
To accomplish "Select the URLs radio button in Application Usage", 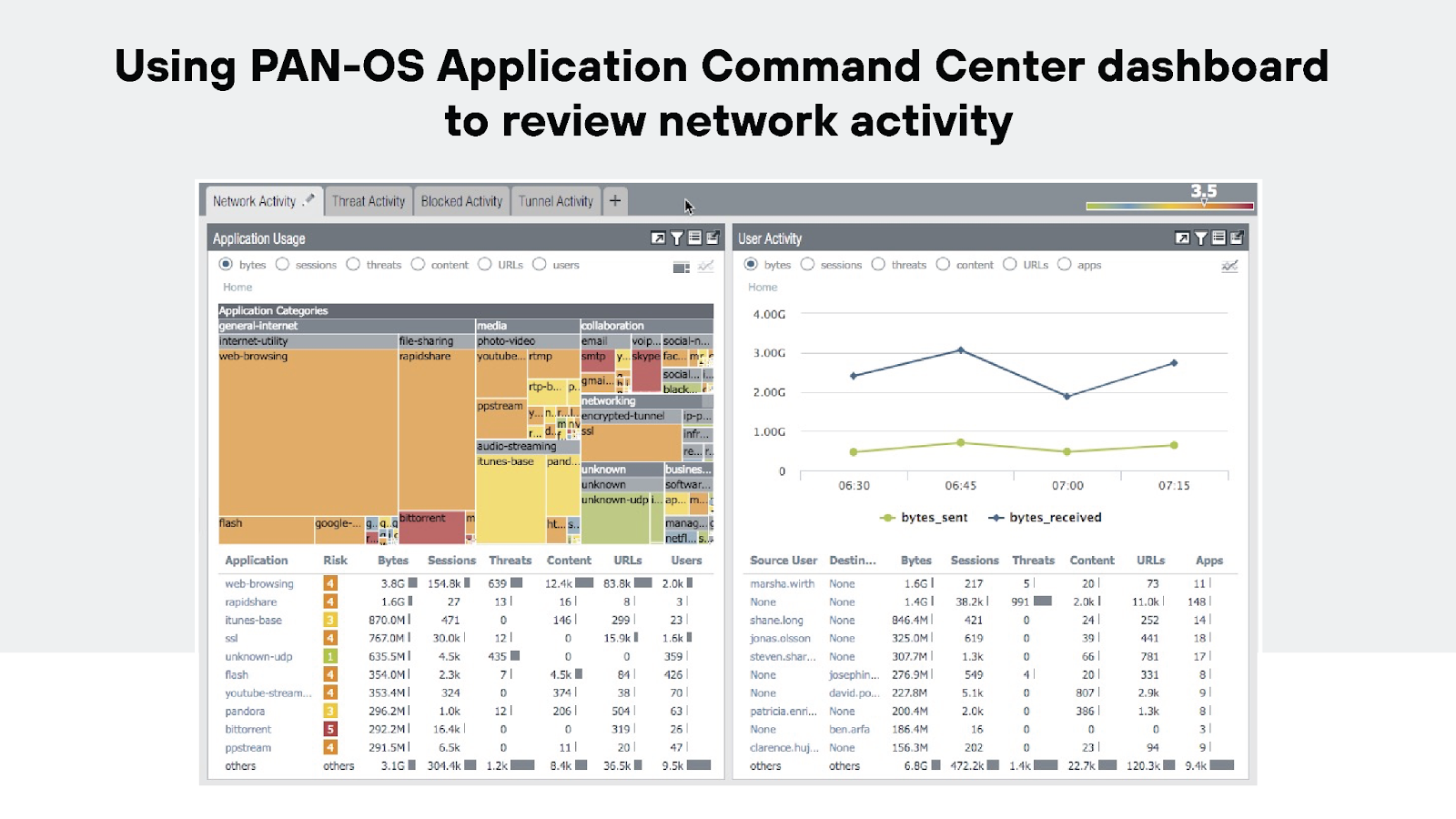I will point(483,264).
